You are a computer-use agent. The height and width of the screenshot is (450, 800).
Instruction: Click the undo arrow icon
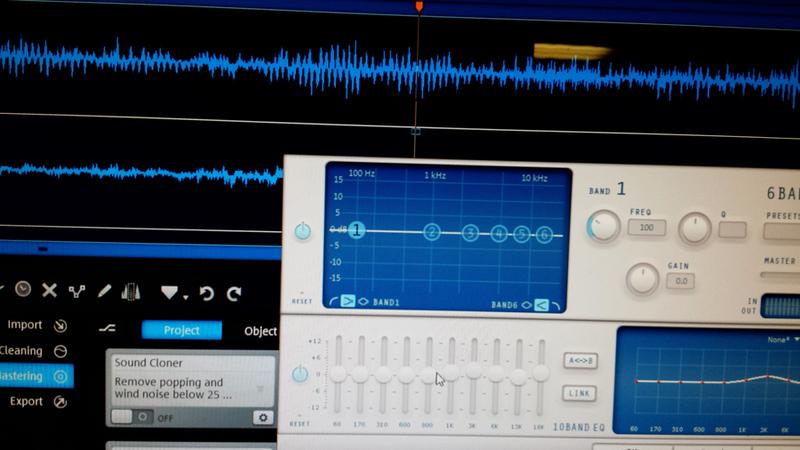click(207, 293)
